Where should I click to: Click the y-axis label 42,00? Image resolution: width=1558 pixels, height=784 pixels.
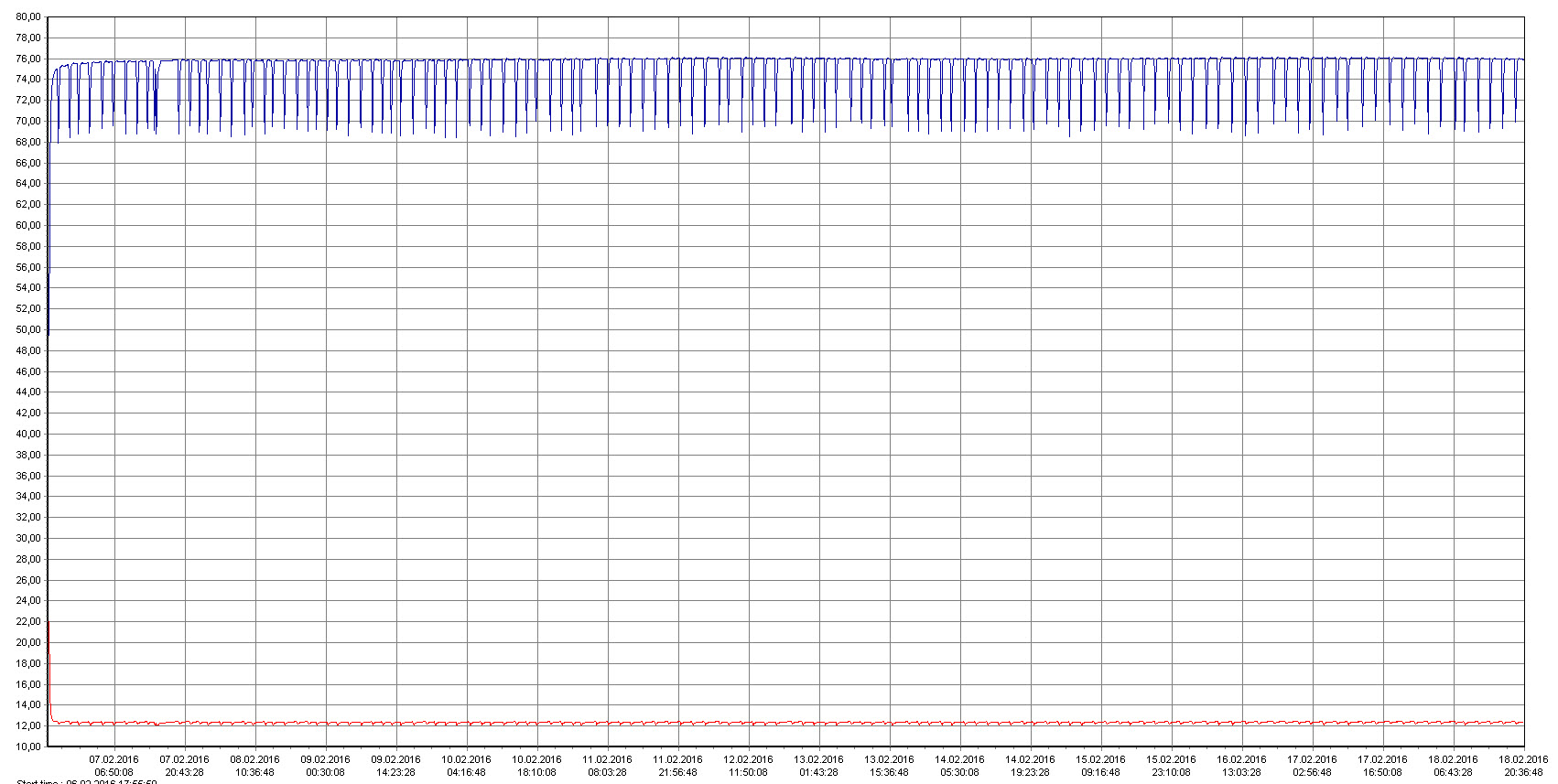pyautogui.click(x=28, y=413)
